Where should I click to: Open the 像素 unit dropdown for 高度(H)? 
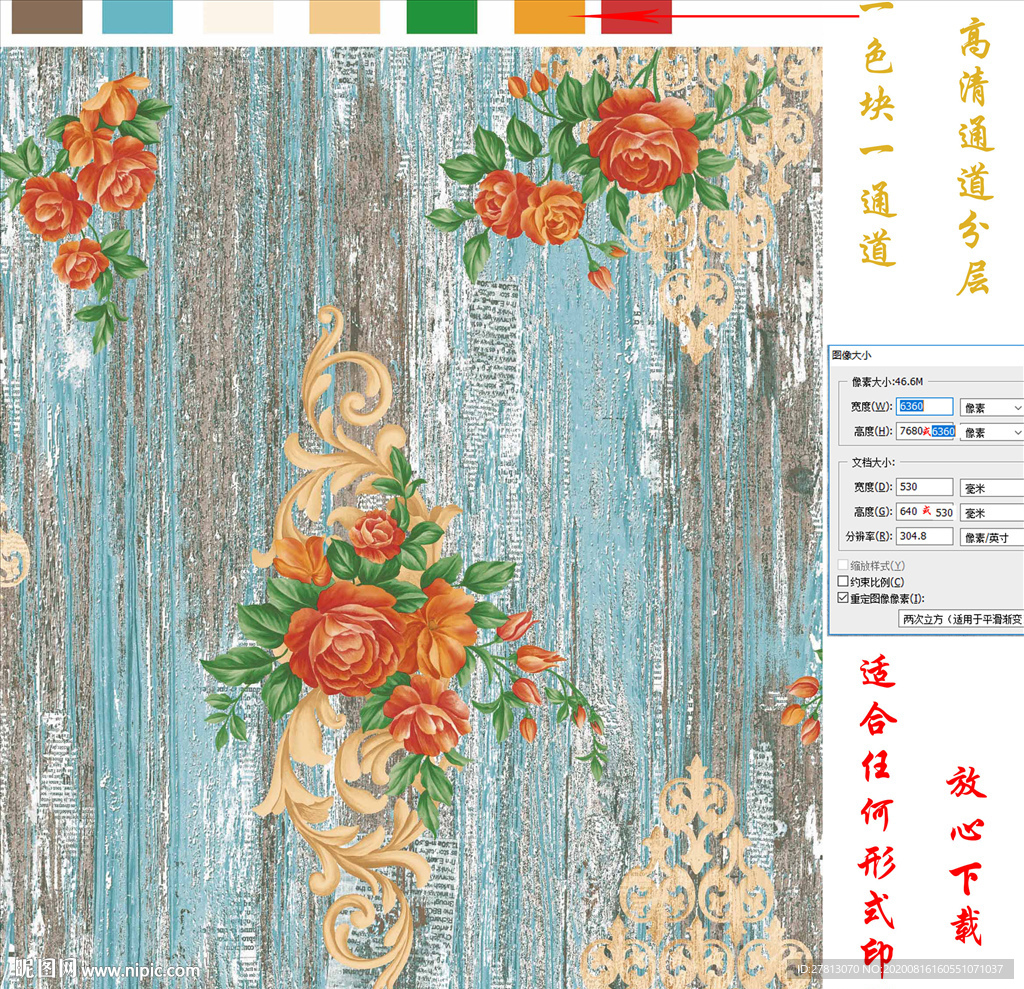pyautogui.click(x=991, y=432)
